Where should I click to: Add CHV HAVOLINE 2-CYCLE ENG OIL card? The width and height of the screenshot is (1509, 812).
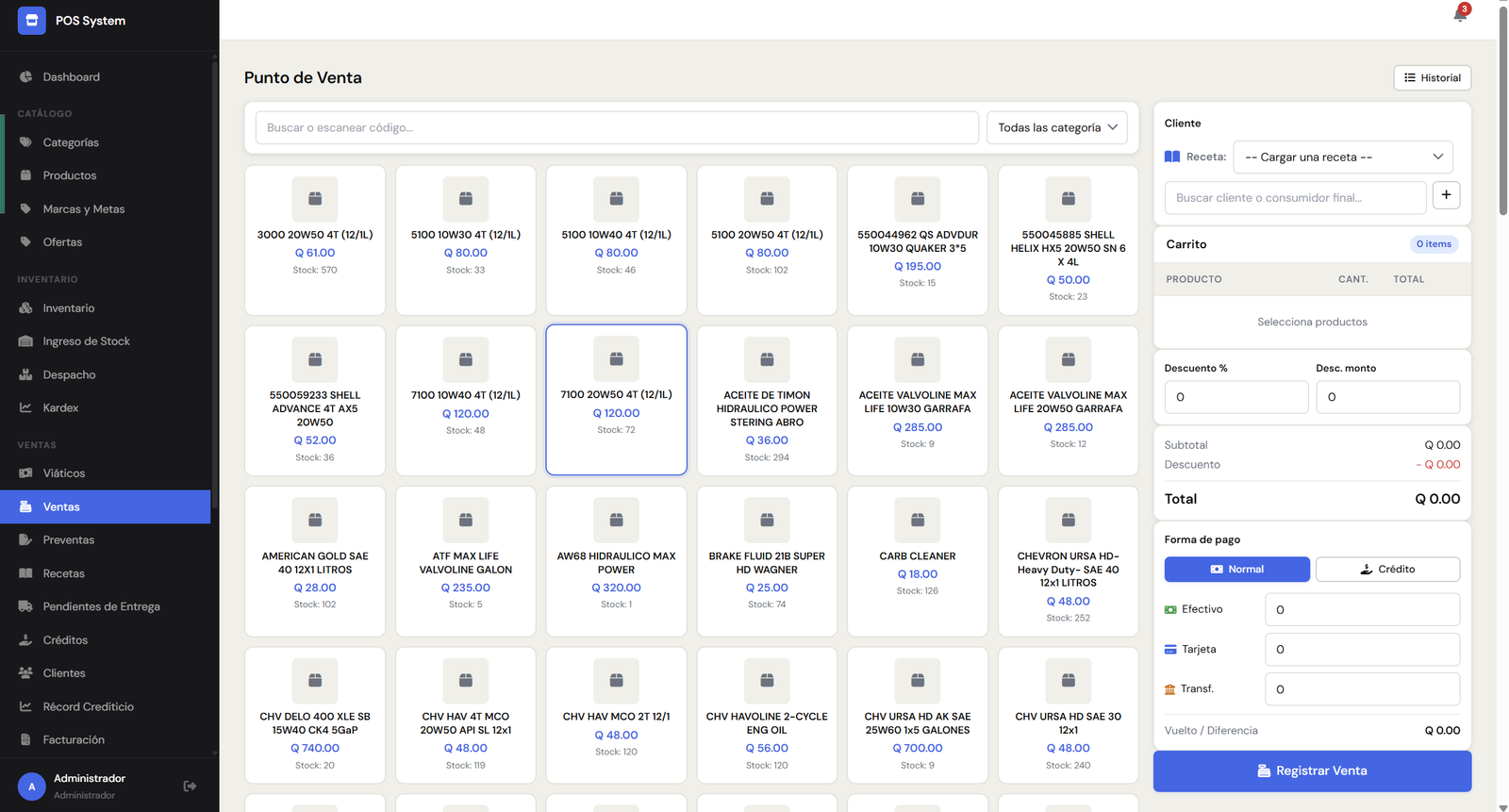click(x=767, y=715)
